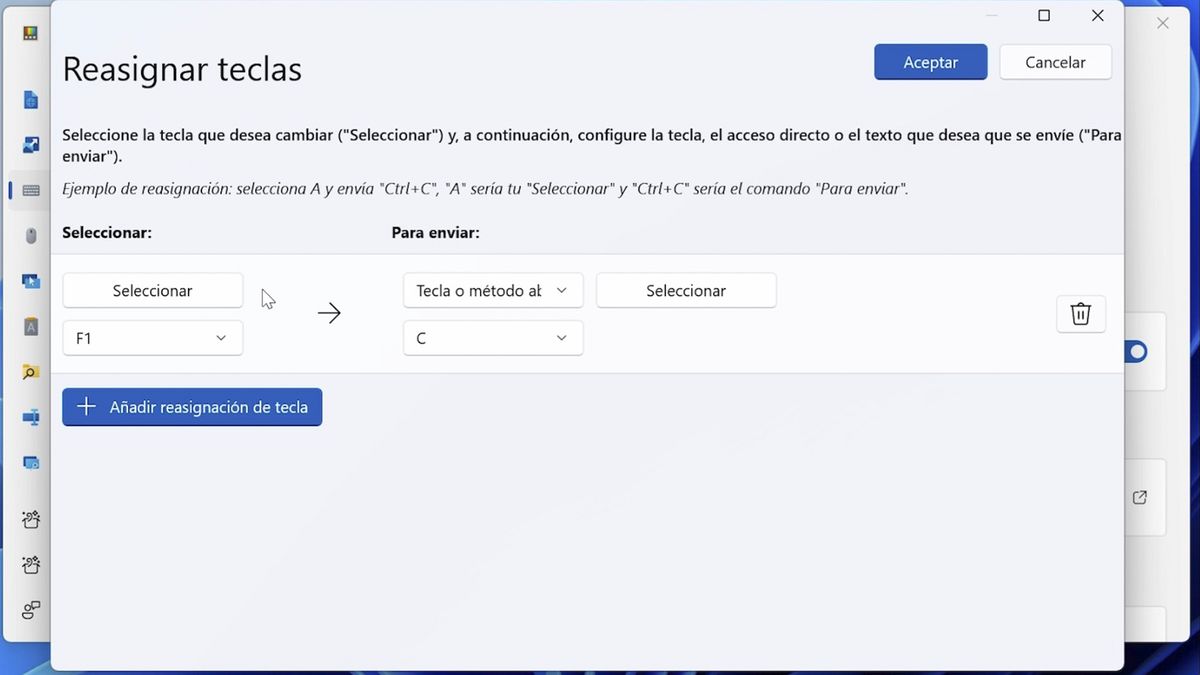Image resolution: width=1200 pixels, height=675 pixels.
Task: Delete the F1 remapping using the trash icon
Action: [x=1081, y=313]
